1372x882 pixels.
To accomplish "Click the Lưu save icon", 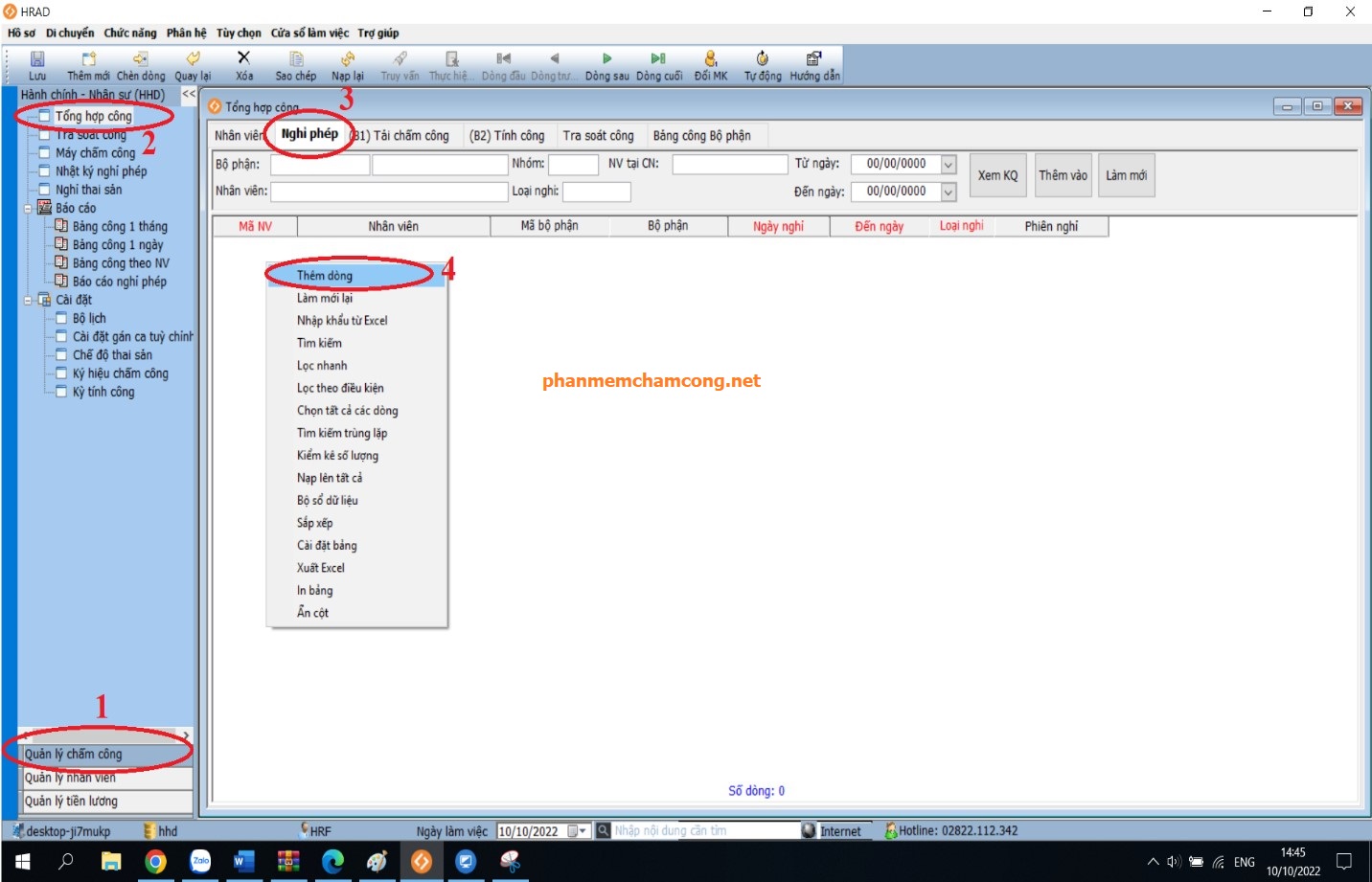I will pyautogui.click(x=37, y=59).
